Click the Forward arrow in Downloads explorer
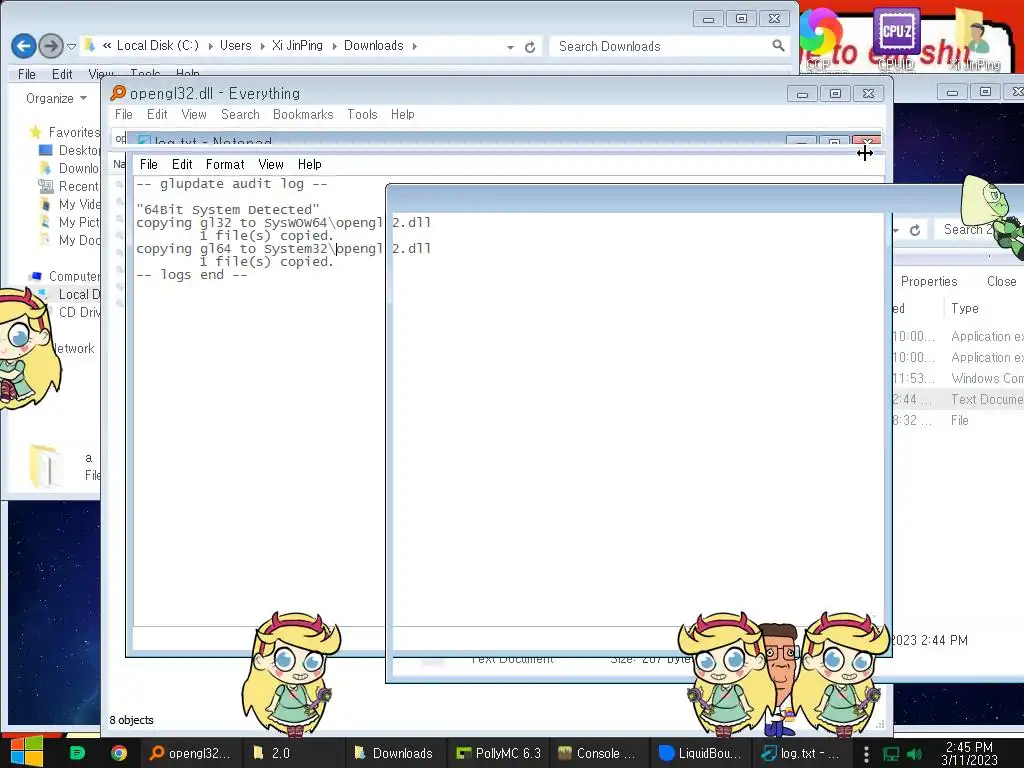The height and width of the screenshot is (768, 1024). (x=50, y=46)
